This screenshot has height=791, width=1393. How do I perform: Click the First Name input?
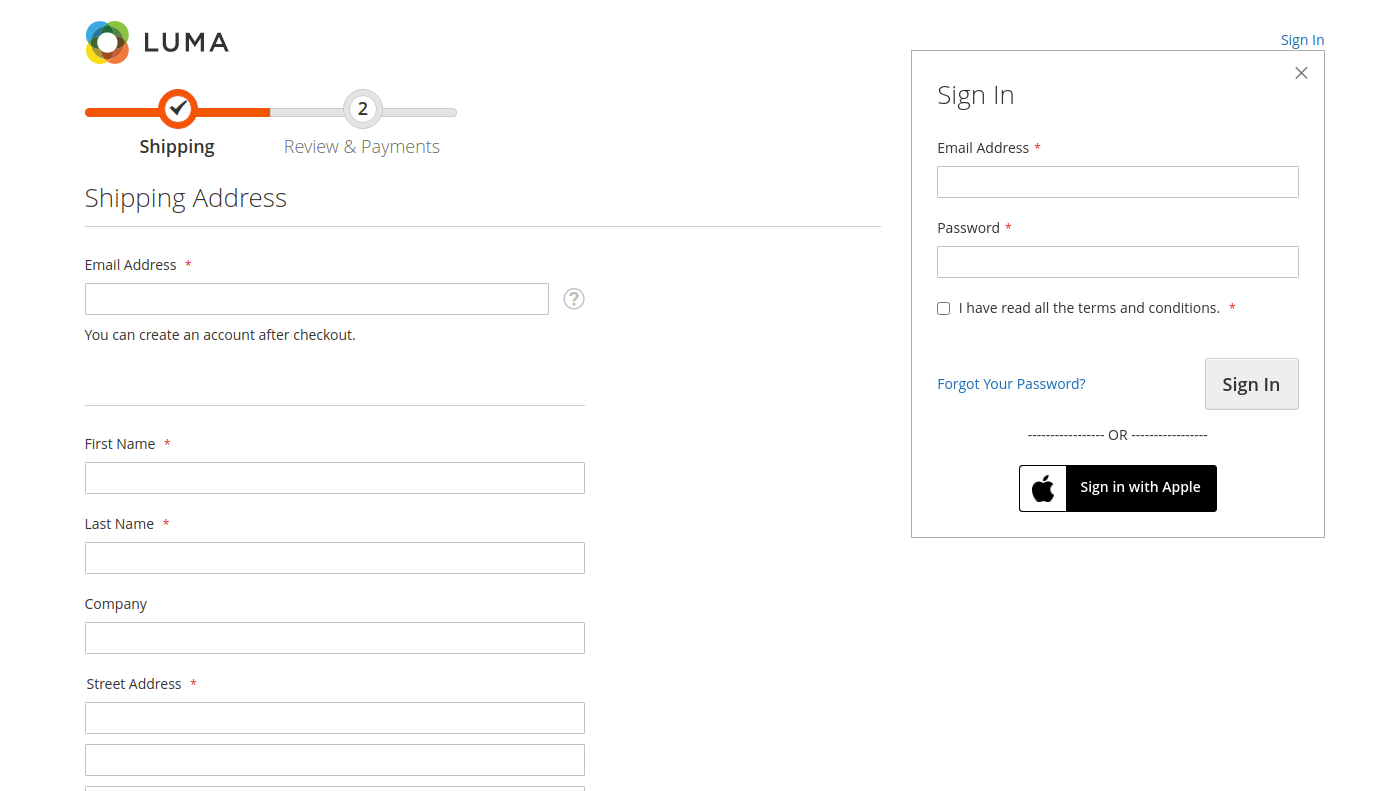334,477
